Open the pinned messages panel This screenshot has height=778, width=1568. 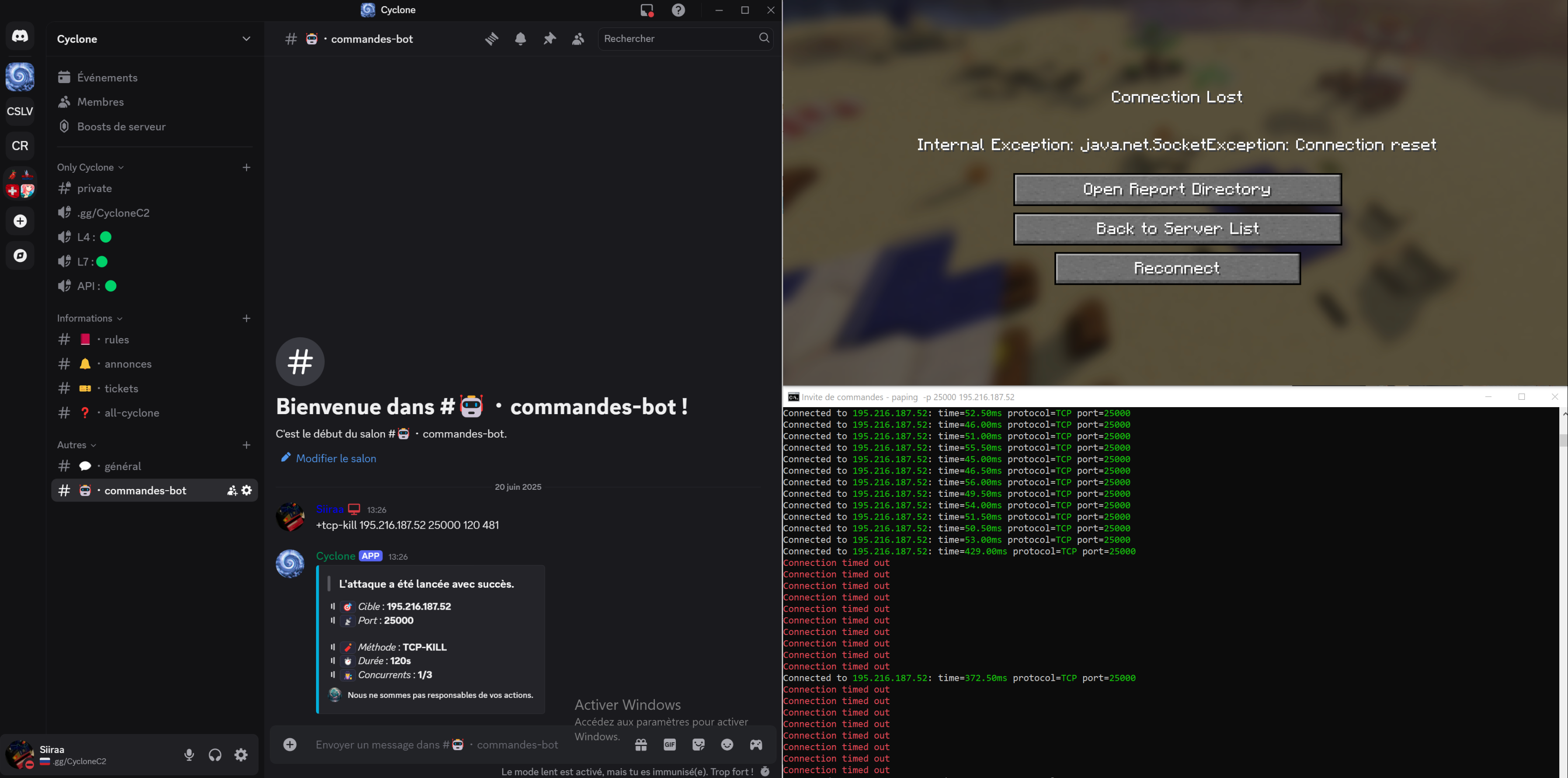[549, 38]
